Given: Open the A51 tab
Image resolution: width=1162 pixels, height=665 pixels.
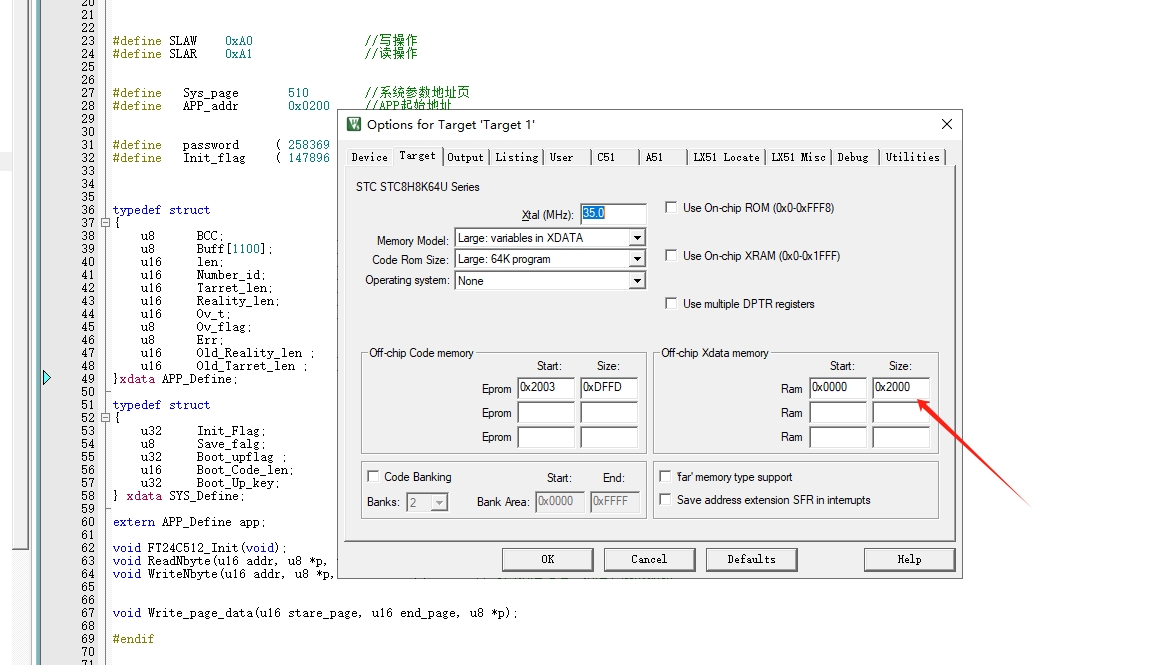Looking at the screenshot, I should [654, 157].
